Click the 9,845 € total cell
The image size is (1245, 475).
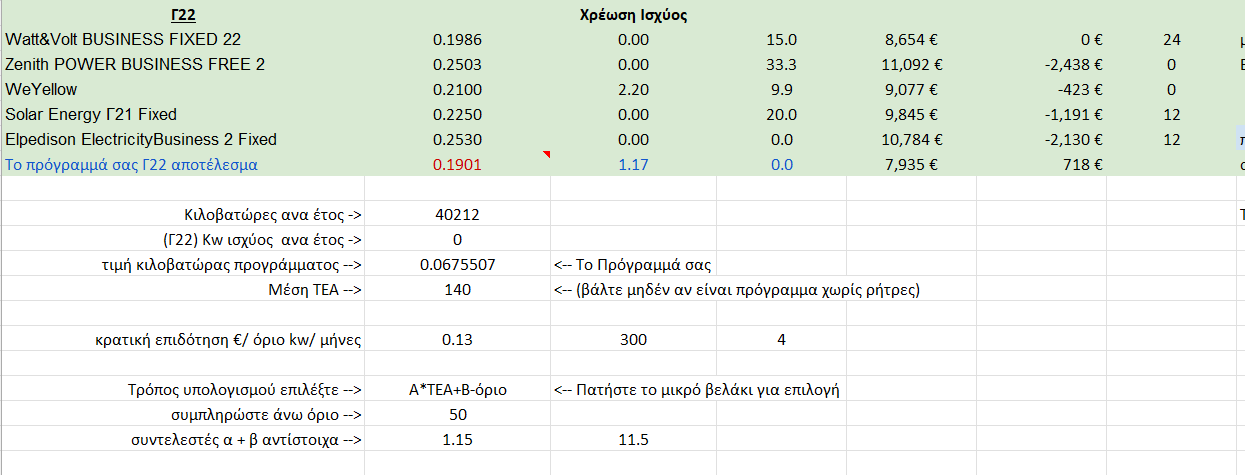coord(912,115)
